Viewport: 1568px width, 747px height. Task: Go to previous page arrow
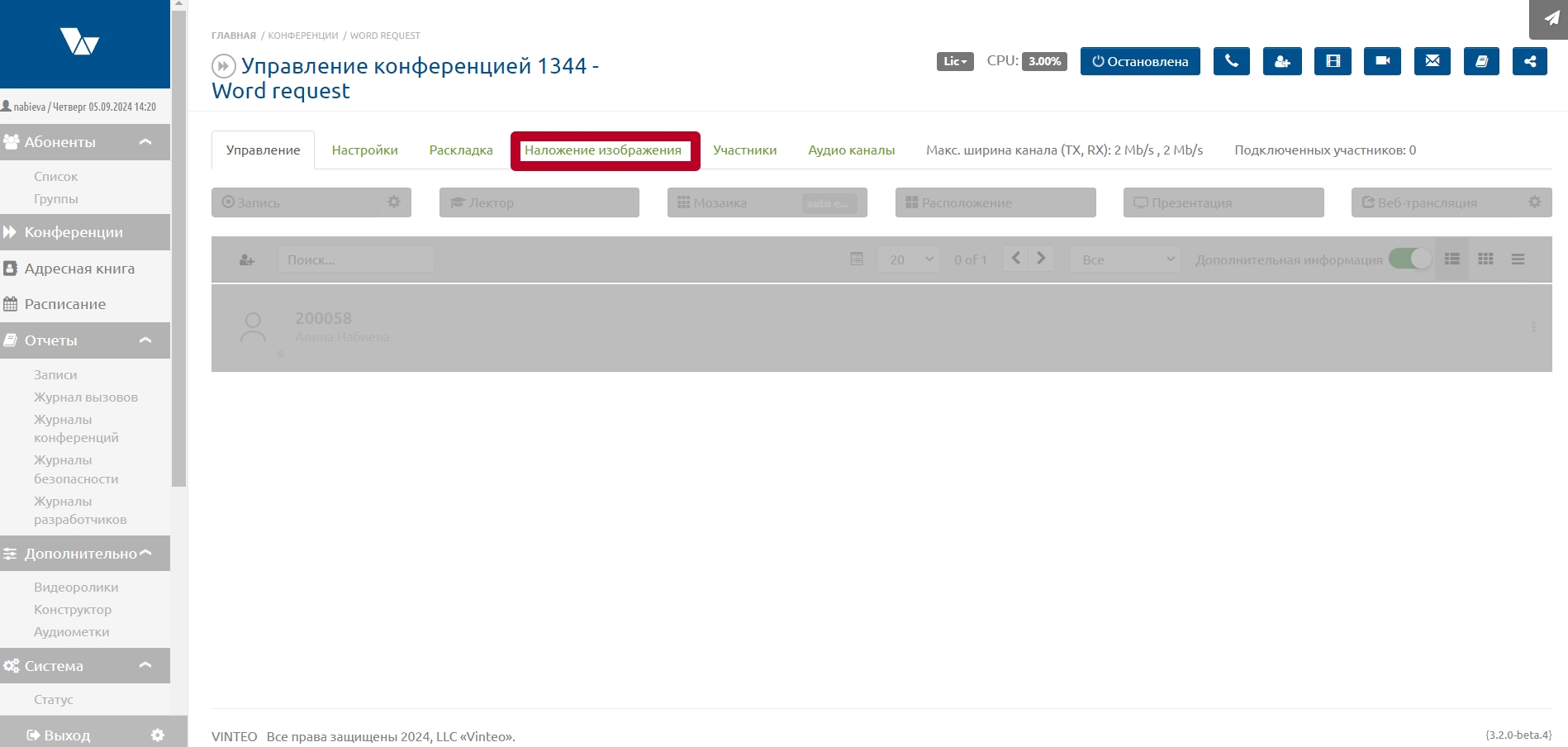pyautogui.click(x=1015, y=259)
